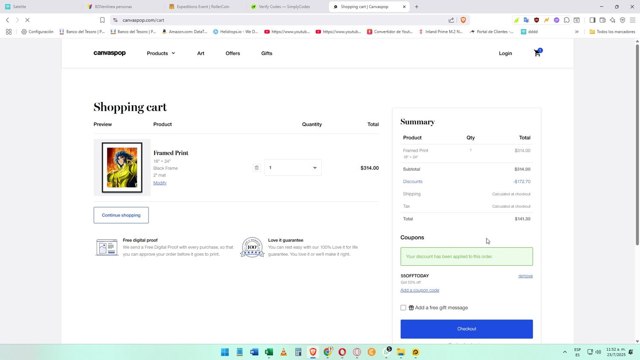Open the Art menu item
This screenshot has height=360, width=640.
[200, 53]
